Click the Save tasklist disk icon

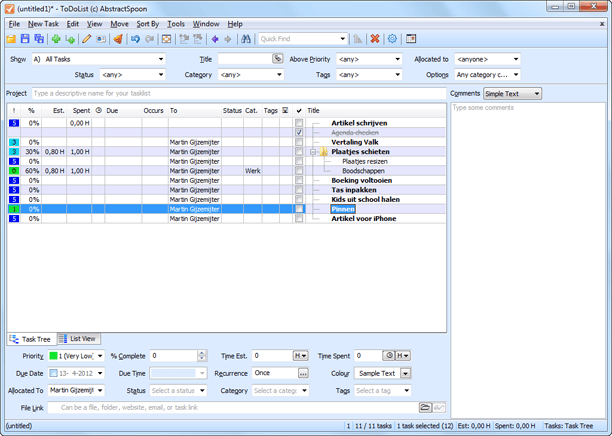click(x=25, y=39)
